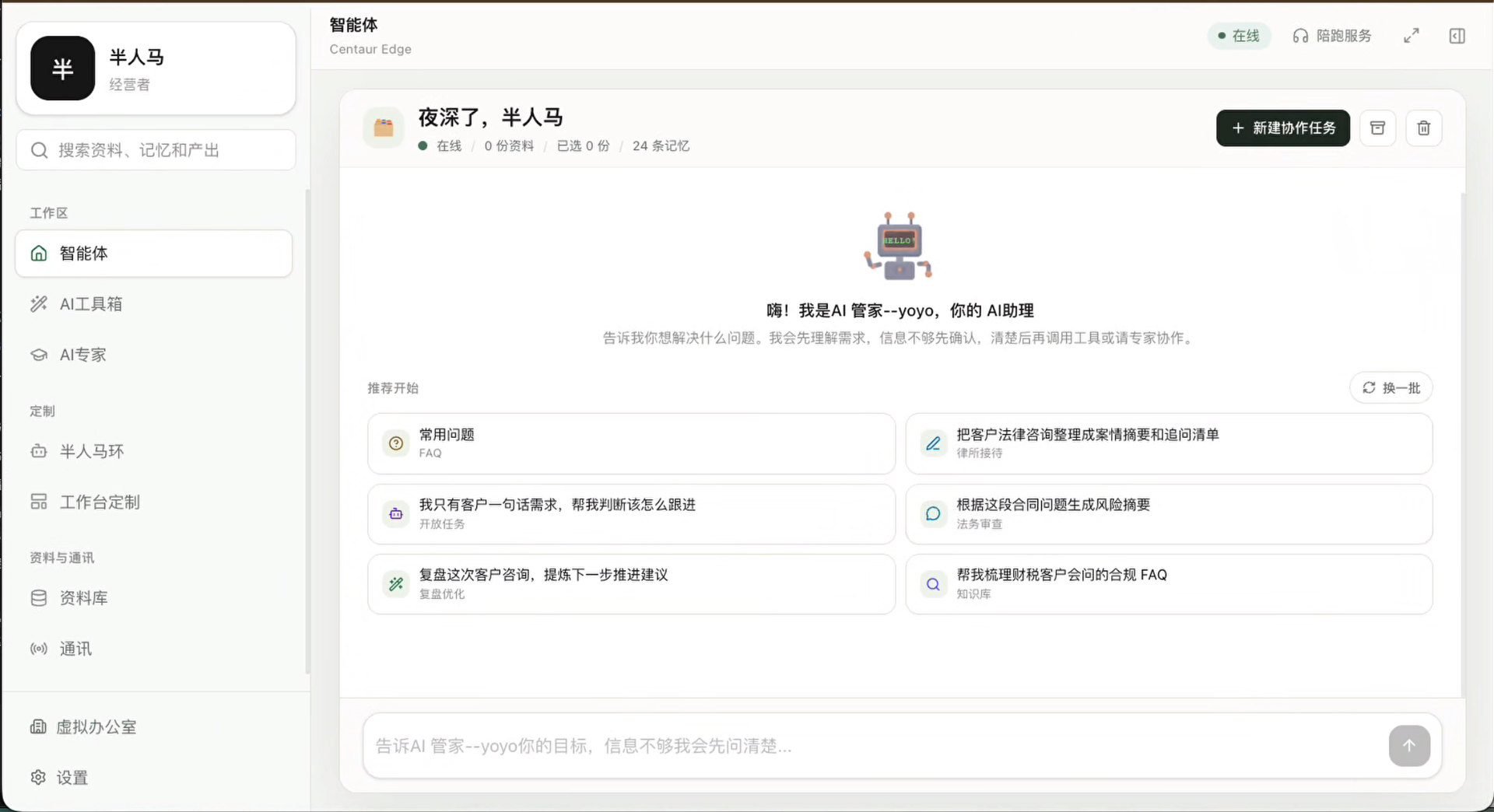1494x812 pixels.
Task: Click the Centaur Edge subtitle
Action: click(370, 49)
